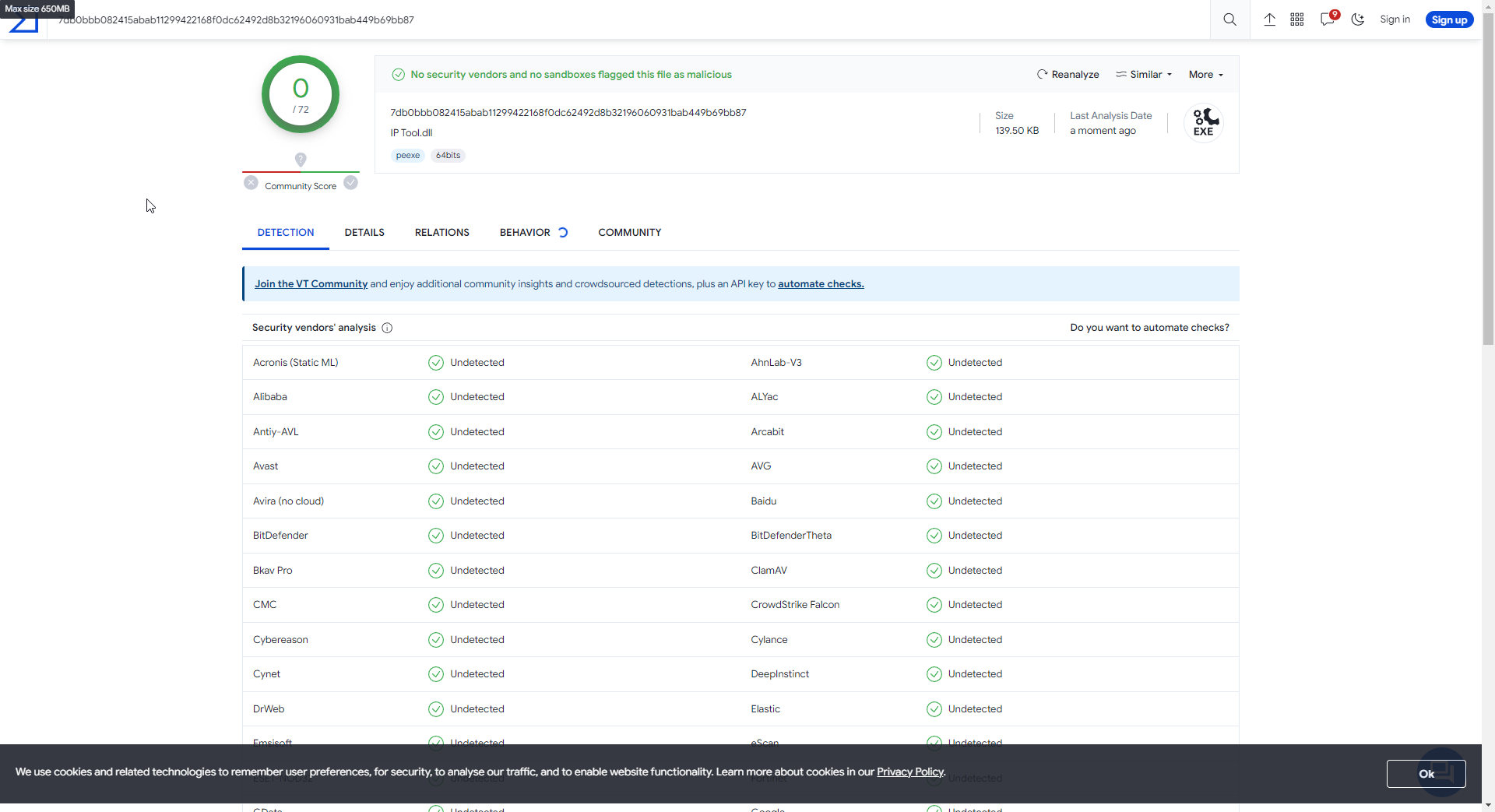The width and height of the screenshot is (1495, 812).
Task: Click the Cybereason undetected check icon
Action: 436,640
